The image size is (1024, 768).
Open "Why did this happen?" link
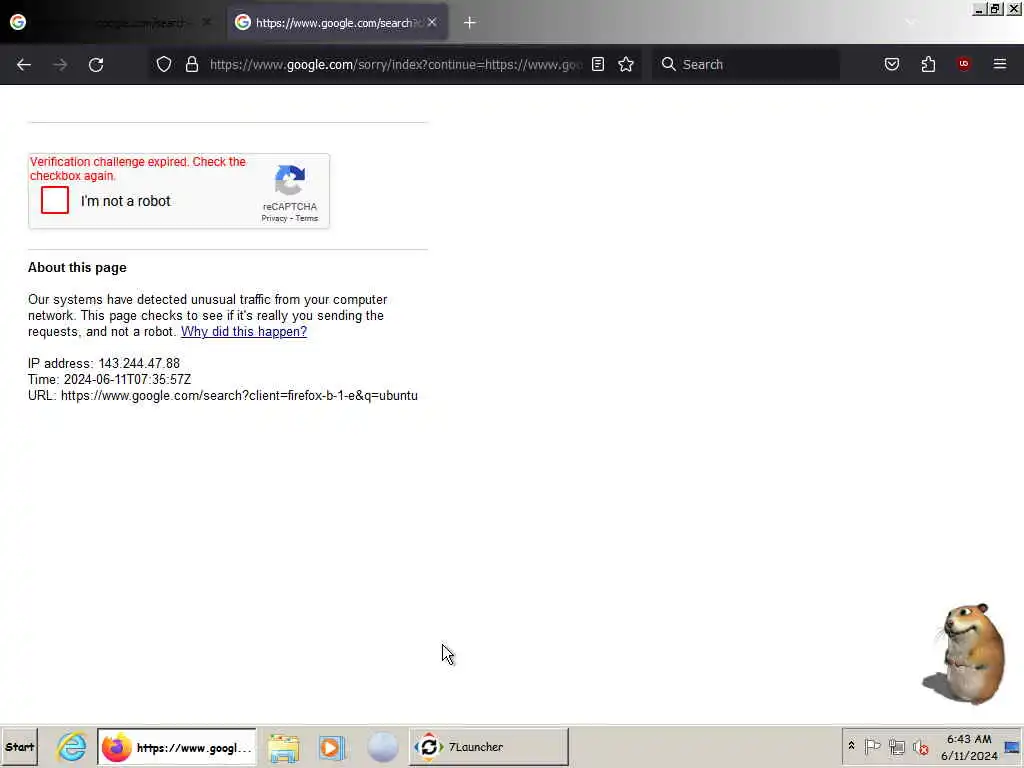tap(244, 331)
